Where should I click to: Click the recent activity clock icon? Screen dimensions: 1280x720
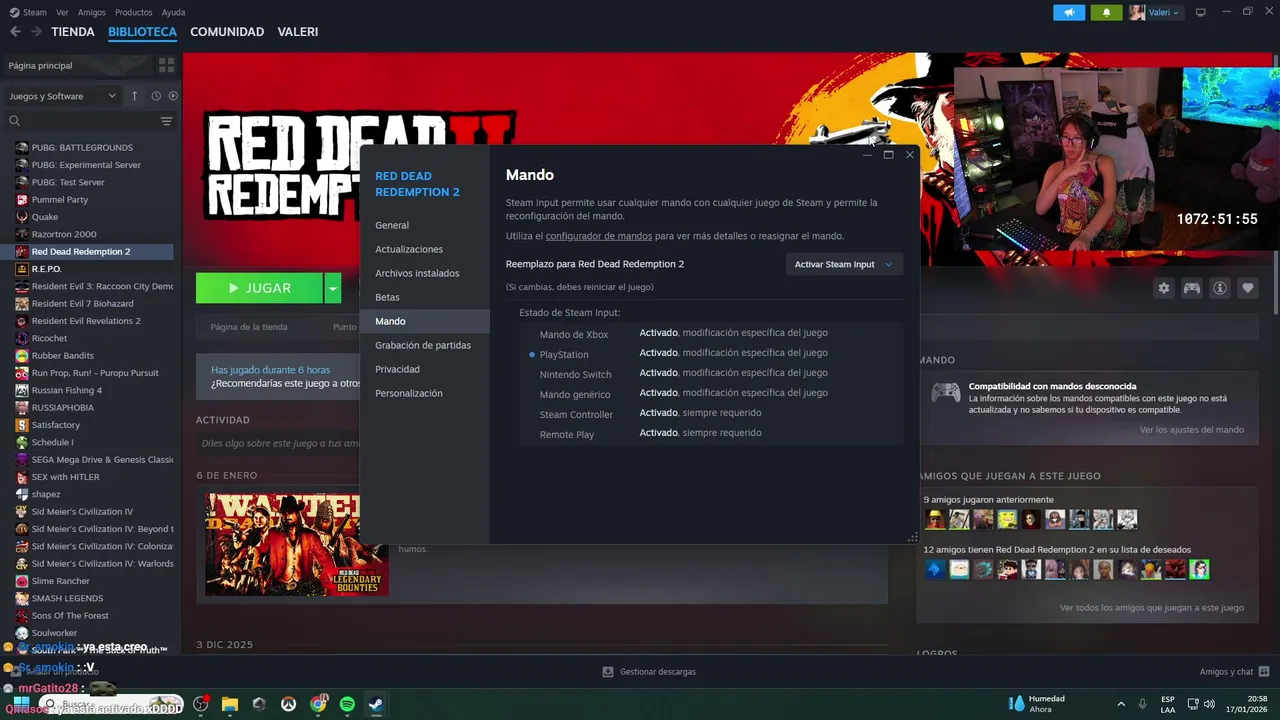(156, 96)
